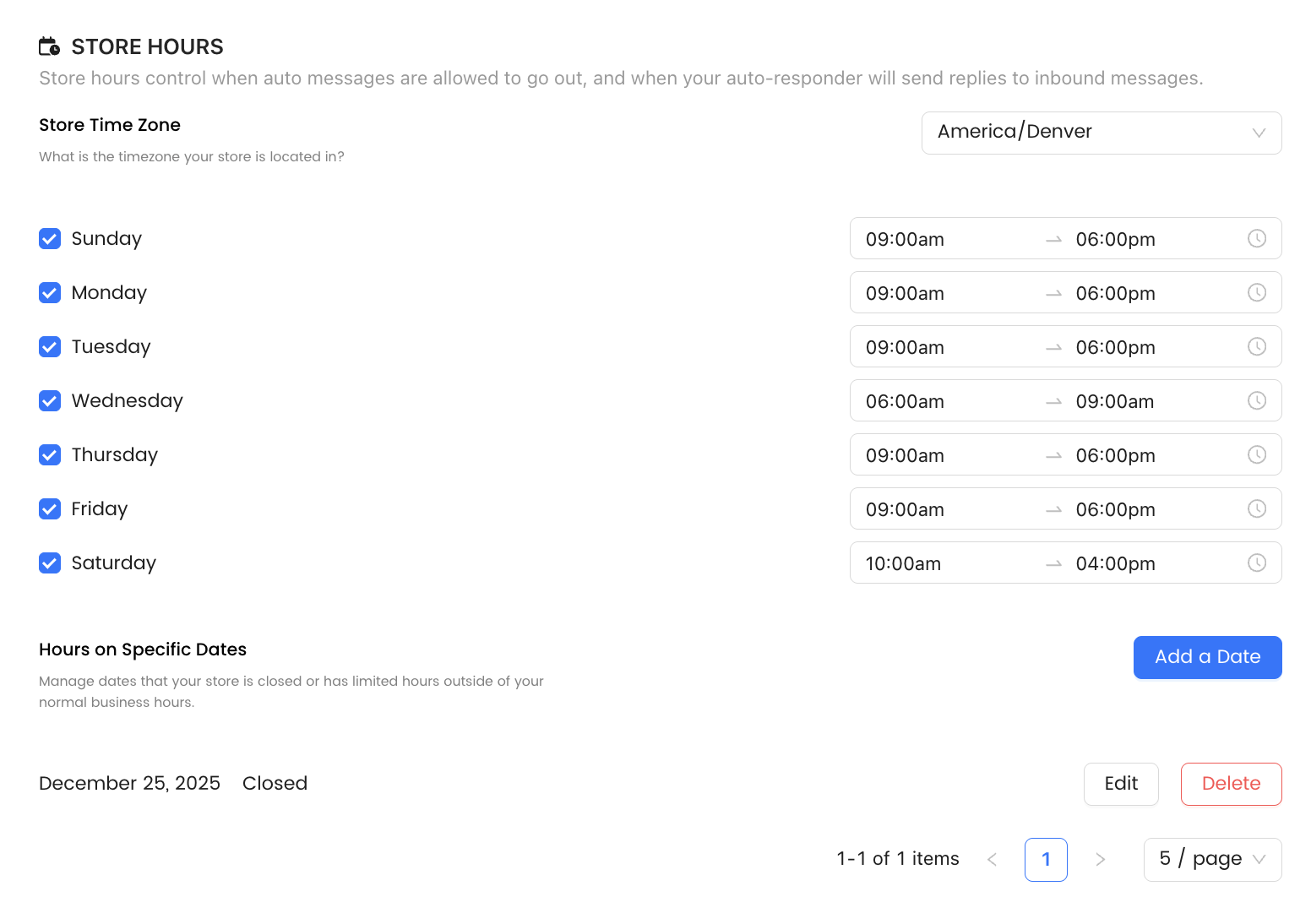This screenshot has width=1311, height=924.
Task: Delete the December 25, 2025 entry
Action: tap(1231, 784)
